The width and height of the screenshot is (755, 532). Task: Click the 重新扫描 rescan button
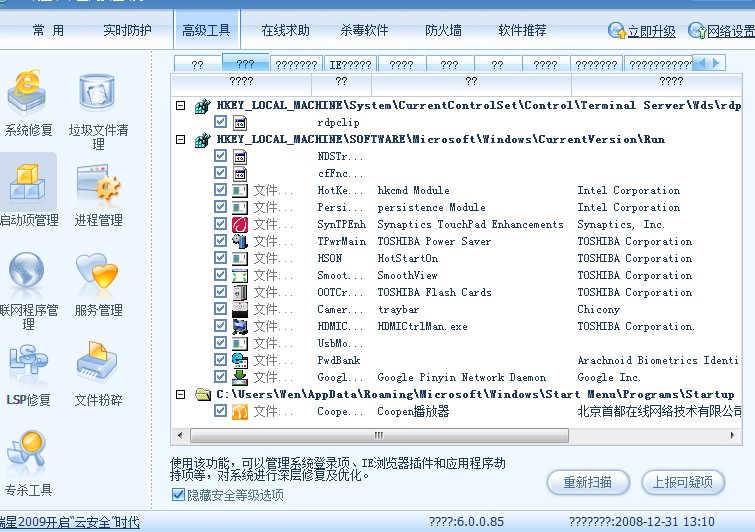[588, 482]
